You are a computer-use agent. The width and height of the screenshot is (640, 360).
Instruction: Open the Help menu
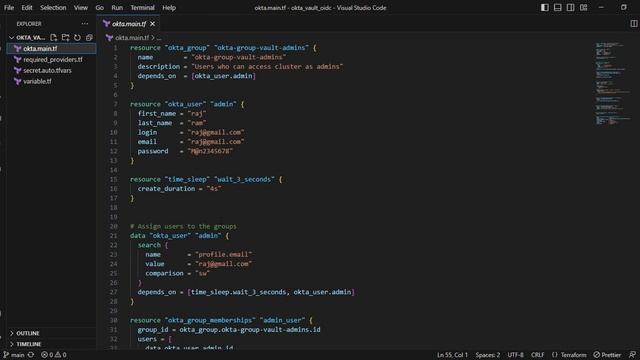point(169,7)
